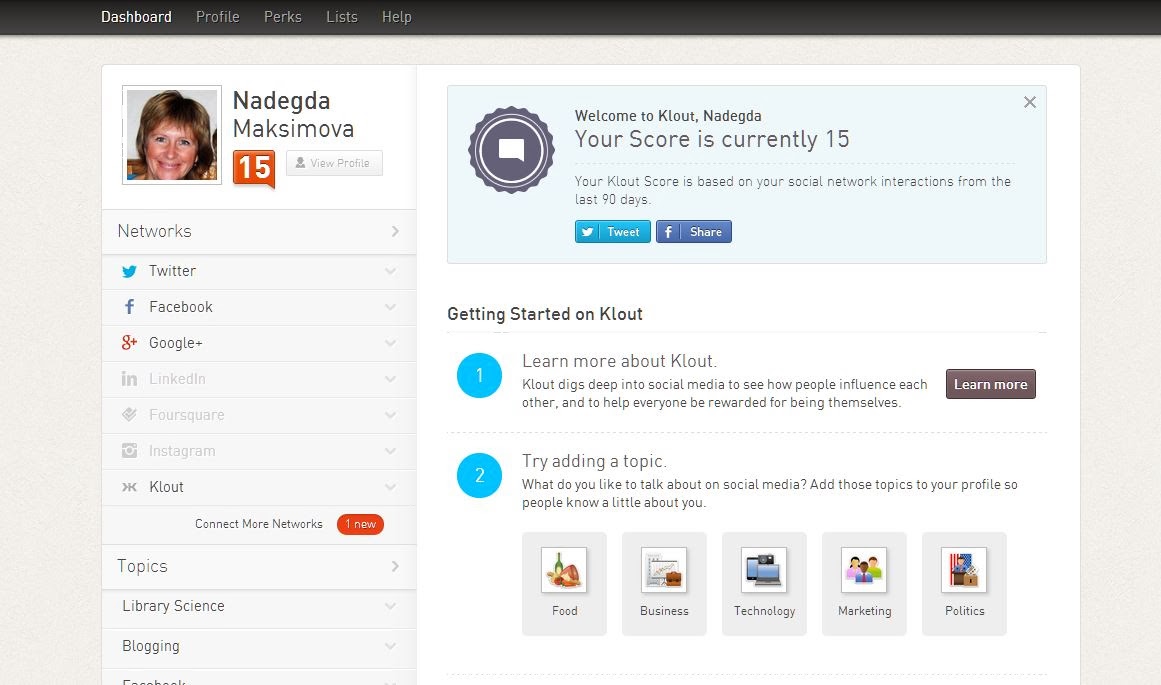Select the Business topic icon

pos(664,569)
